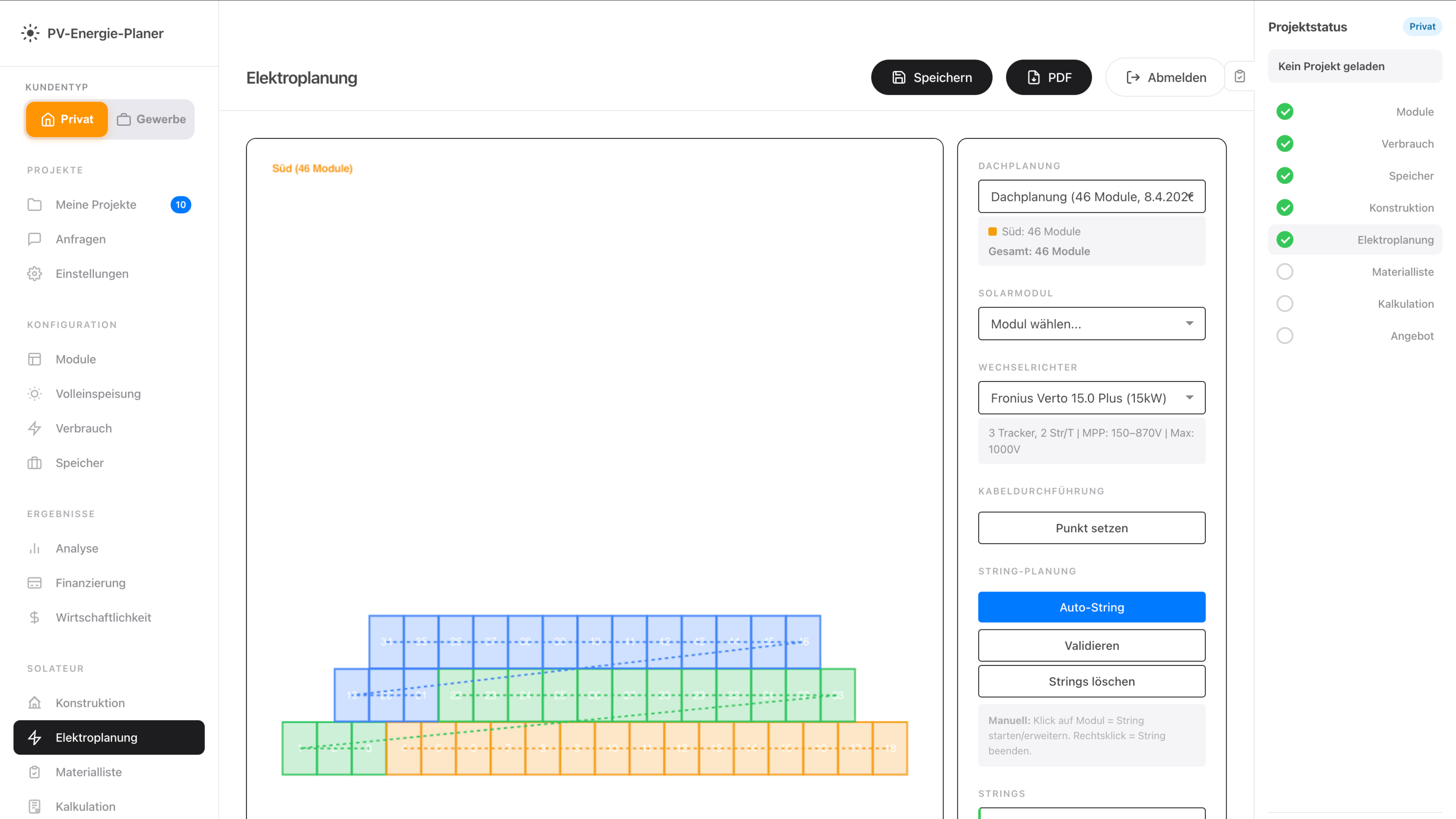Click the Auto-String button
Viewport: 1456px width, 819px height.
tap(1092, 607)
